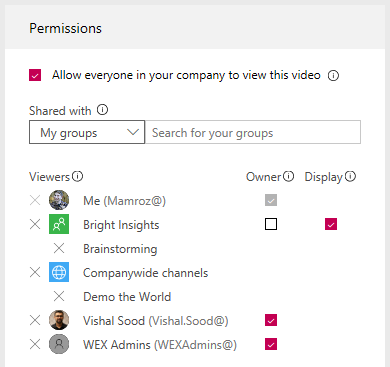
Task: Uncheck Allow everyone in your company checkbox
Action: pyautogui.click(x=35, y=75)
